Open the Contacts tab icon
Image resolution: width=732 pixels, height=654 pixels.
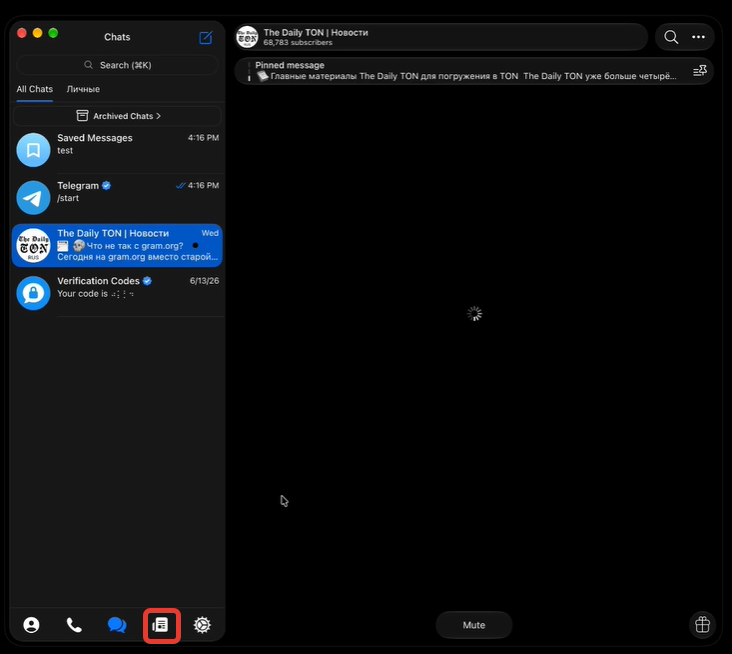point(31,625)
